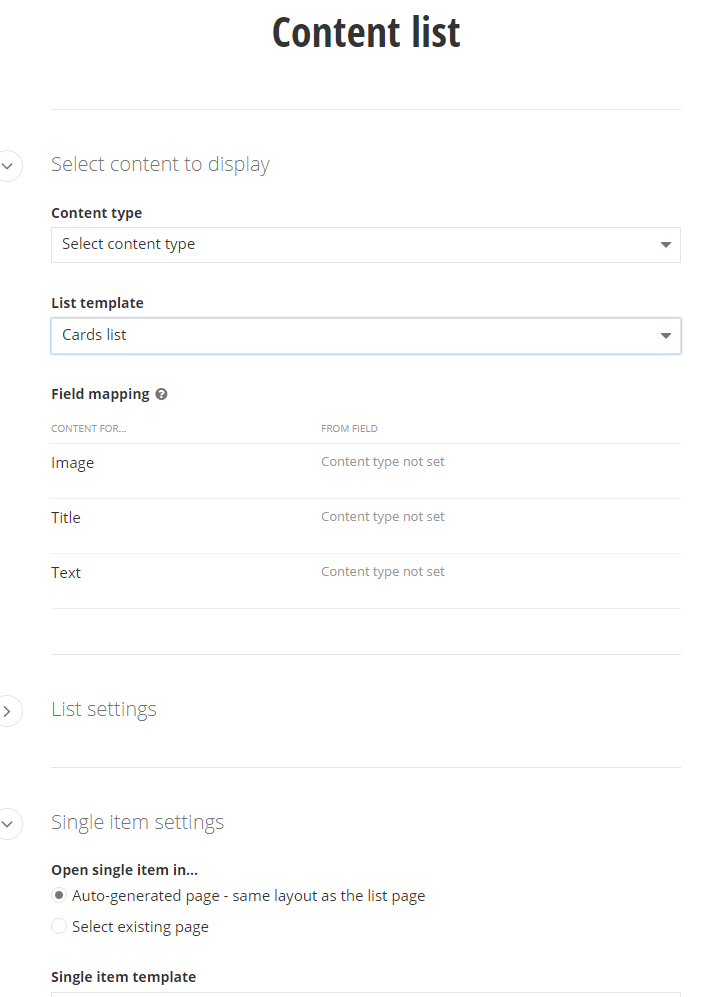Select Auto-generated page radio option
This screenshot has height=997, width=715.
pyautogui.click(x=59, y=895)
